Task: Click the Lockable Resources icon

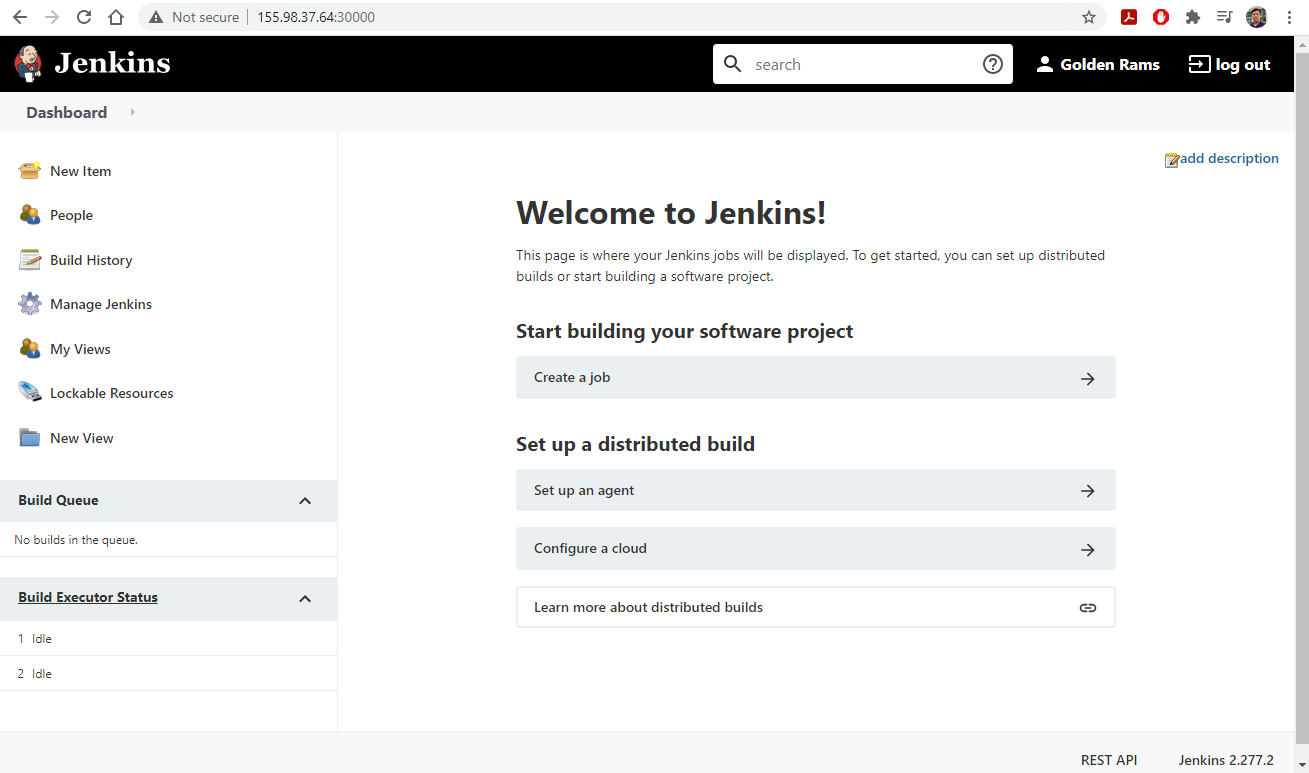Action: click(x=29, y=393)
